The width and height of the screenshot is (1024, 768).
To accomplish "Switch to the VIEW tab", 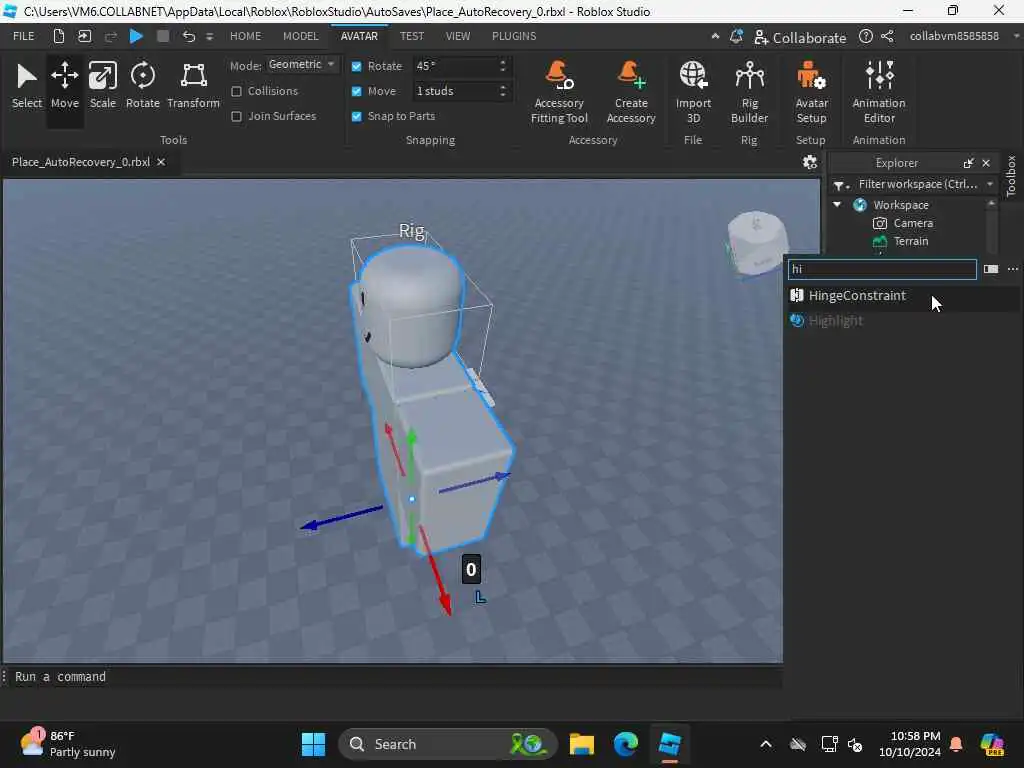I will pos(458,37).
